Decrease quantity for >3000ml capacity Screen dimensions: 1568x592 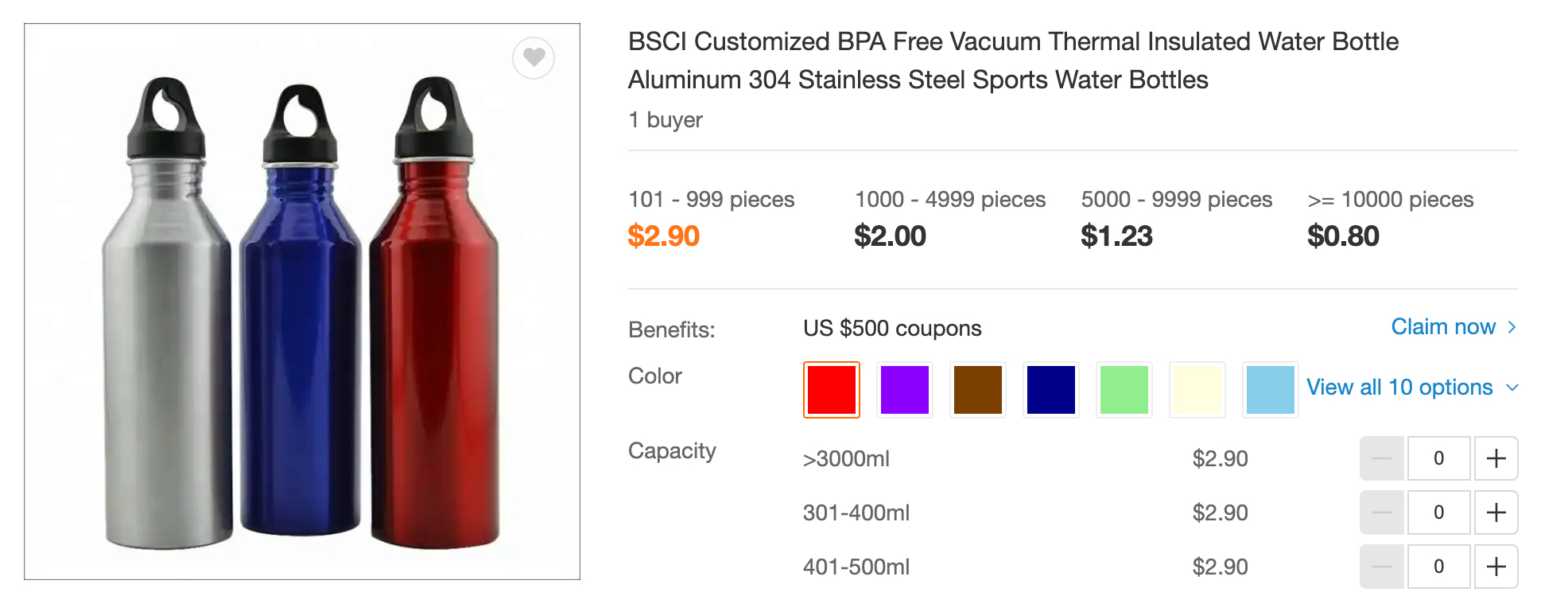coord(1381,458)
